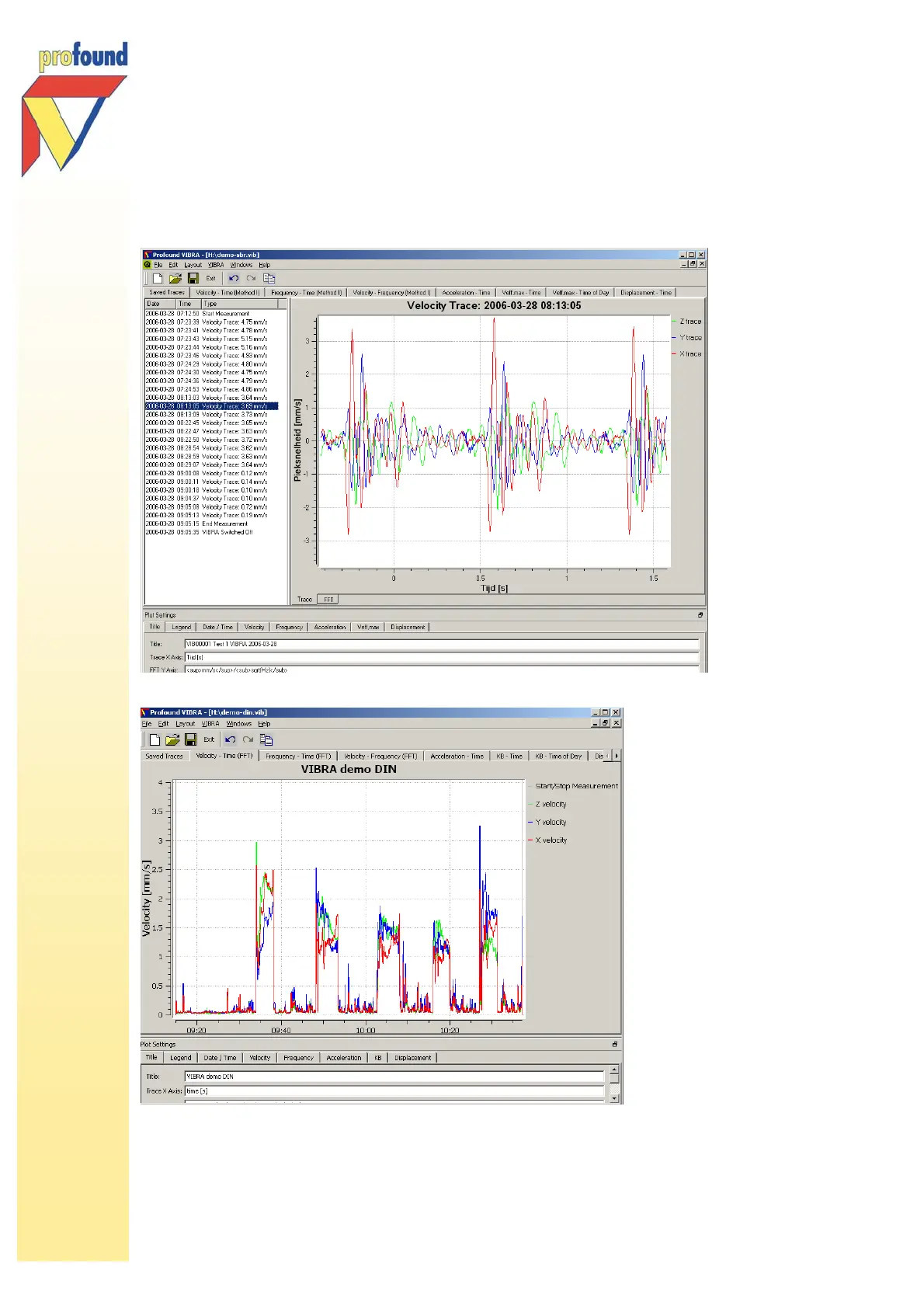Click New file icon in demo-sbr window
The height and width of the screenshot is (1308, 924).
coord(158,278)
